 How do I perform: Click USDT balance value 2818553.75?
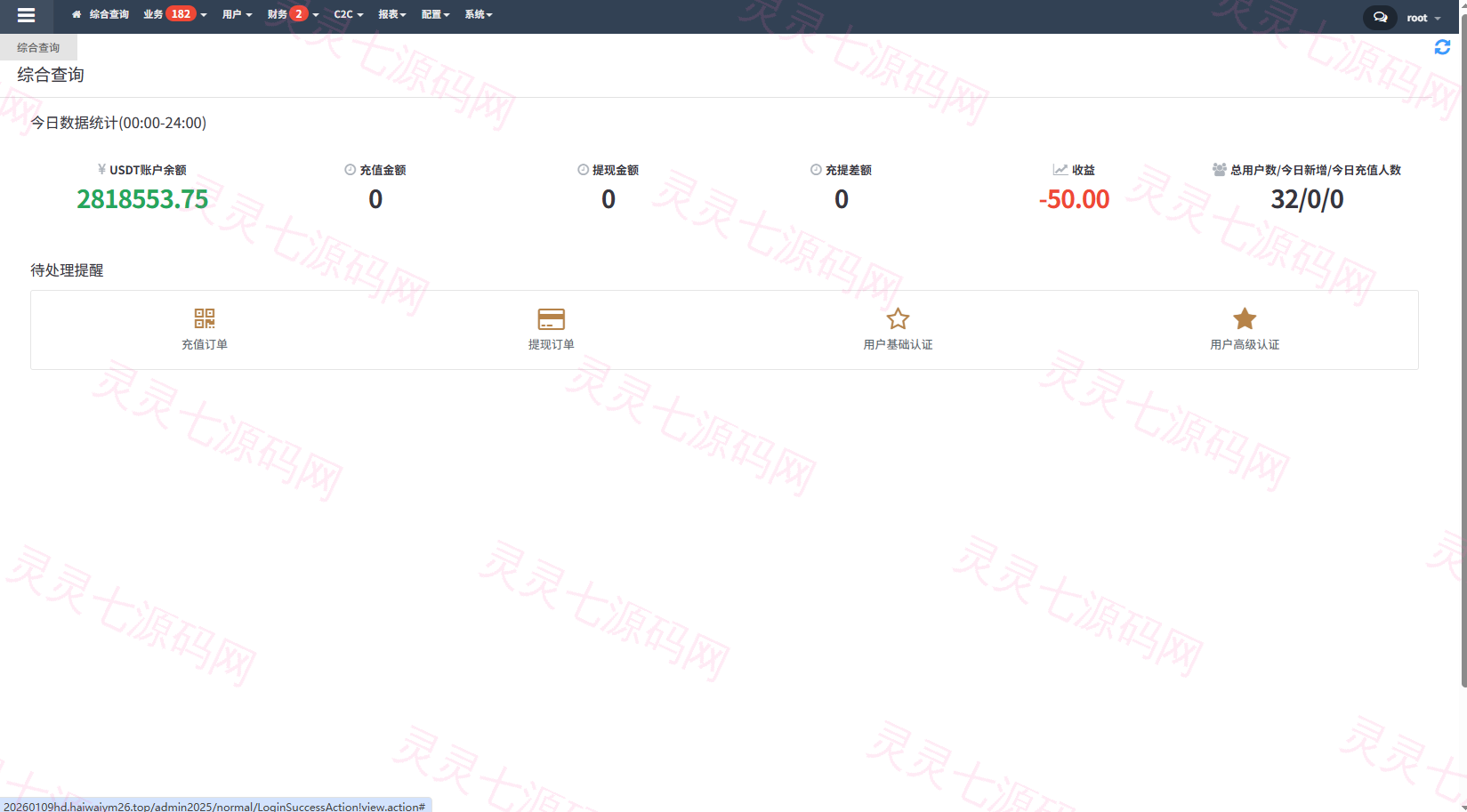(142, 199)
